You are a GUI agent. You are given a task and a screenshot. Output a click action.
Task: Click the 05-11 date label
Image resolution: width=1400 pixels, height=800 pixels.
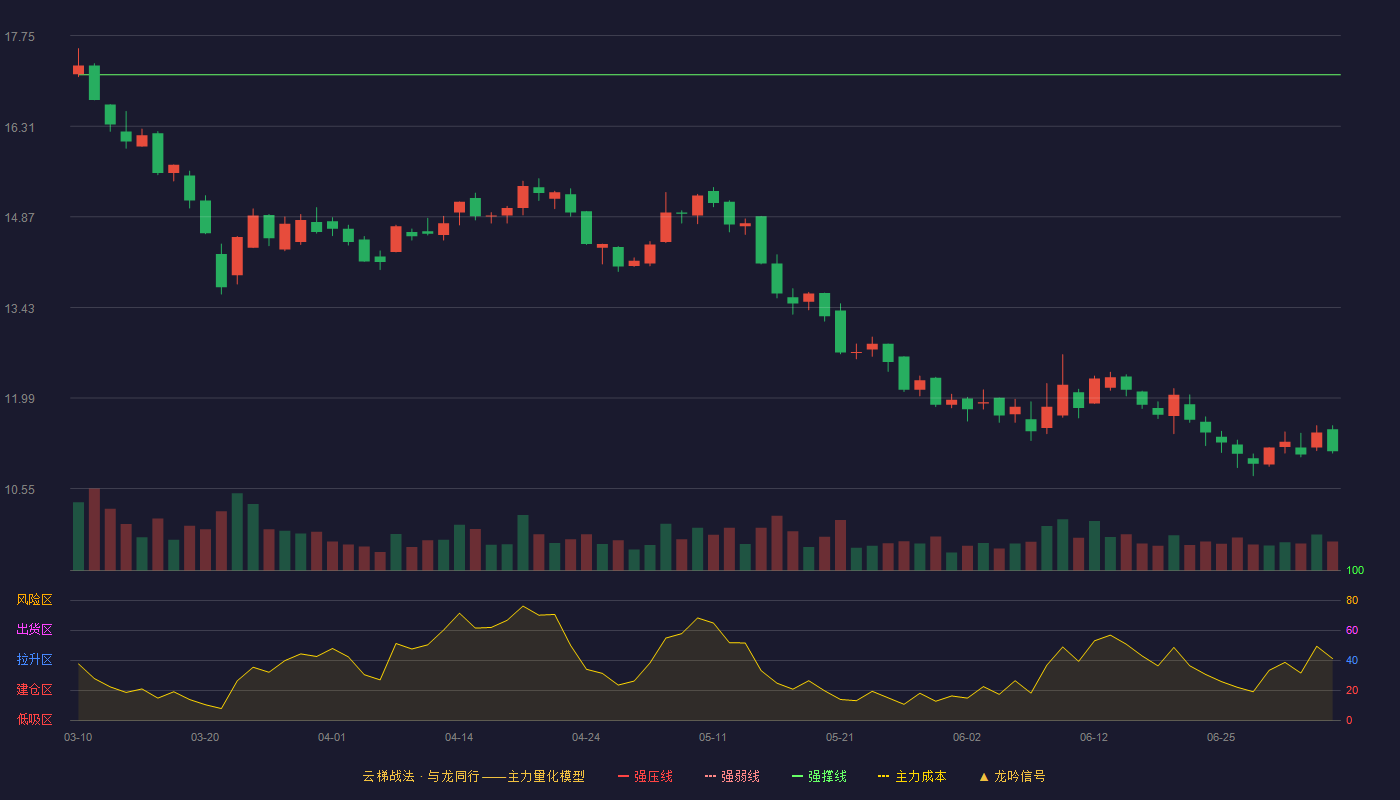click(713, 737)
